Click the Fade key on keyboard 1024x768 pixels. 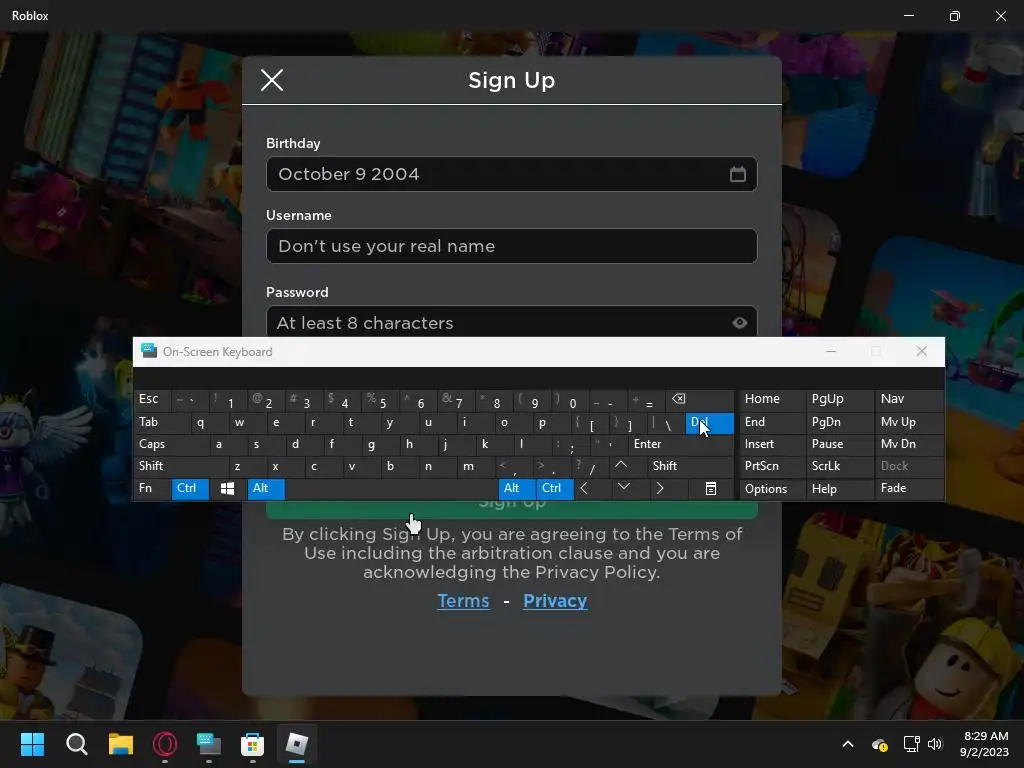909,488
